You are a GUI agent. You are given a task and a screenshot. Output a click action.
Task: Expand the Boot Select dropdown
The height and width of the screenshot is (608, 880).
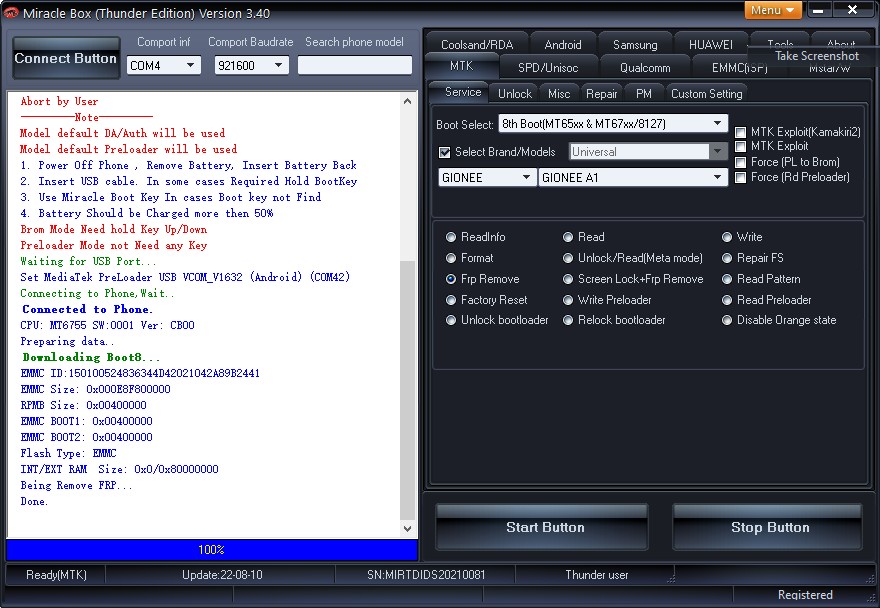(x=613, y=124)
